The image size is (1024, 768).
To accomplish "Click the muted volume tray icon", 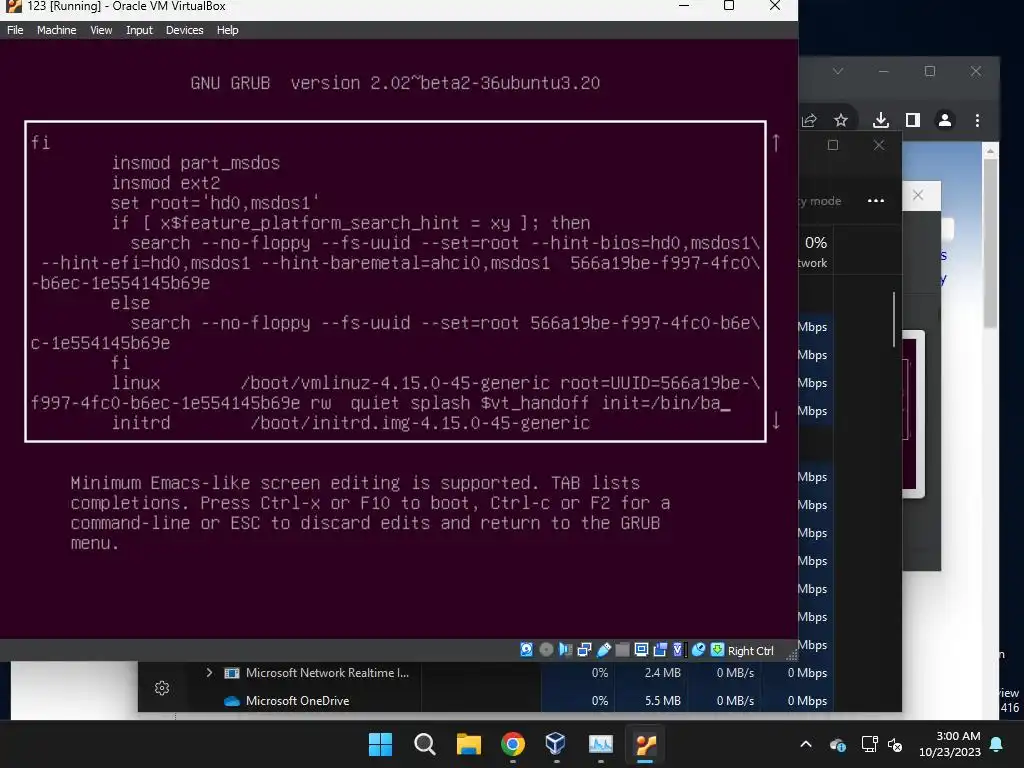I will click(895, 744).
